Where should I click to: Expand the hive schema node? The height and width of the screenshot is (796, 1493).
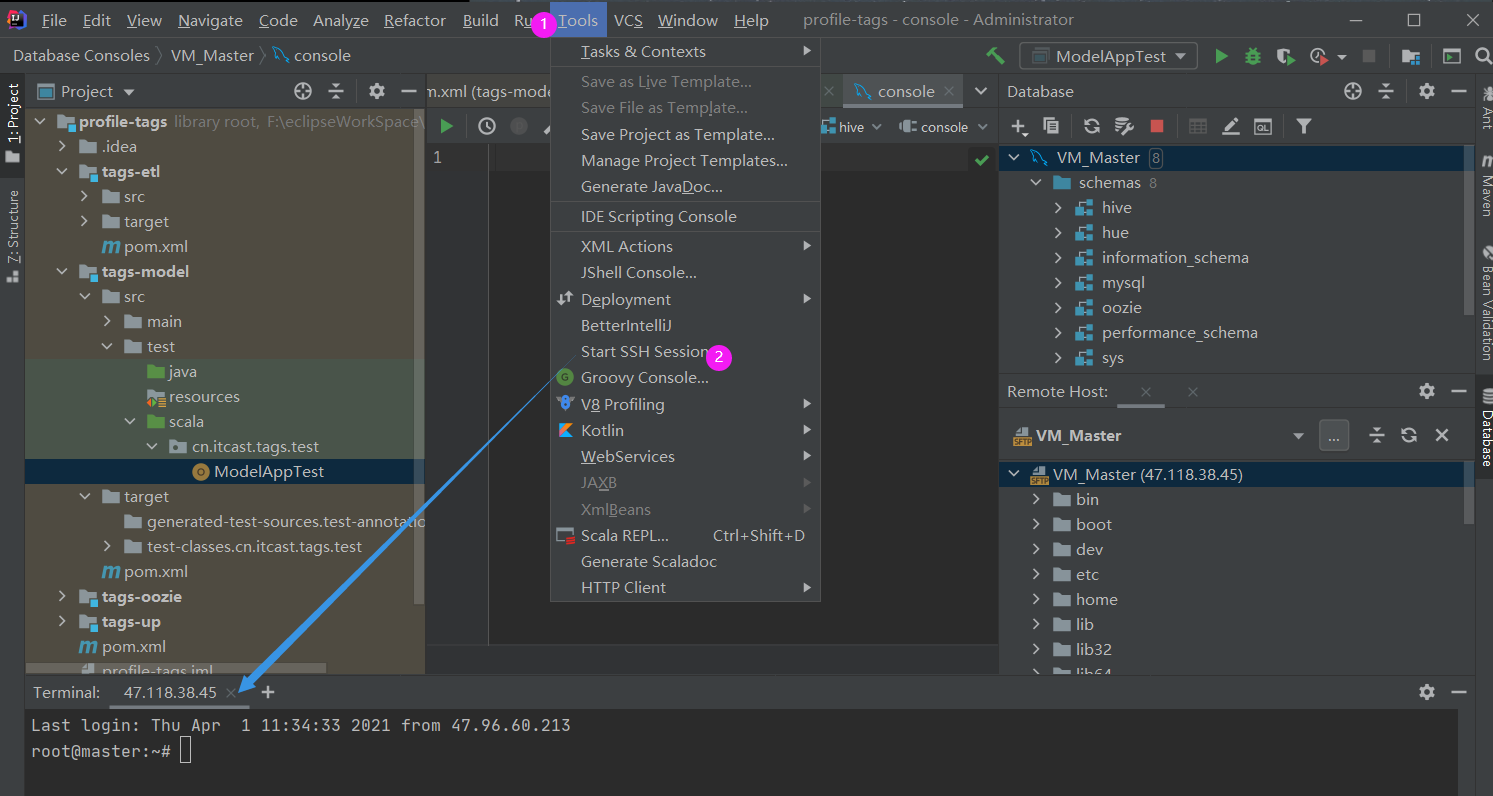click(x=1058, y=208)
